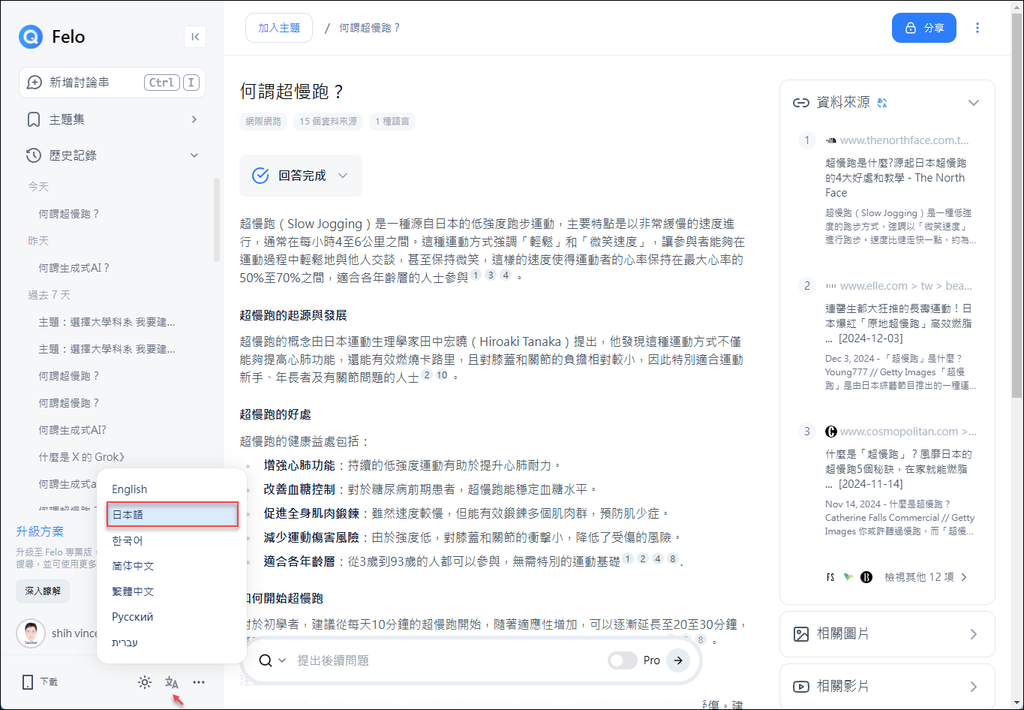This screenshot has height=710, width=1024.
Task: Click the 回答完成 checkmark icon
Action: pyautogui.click(x=260, y=176)
